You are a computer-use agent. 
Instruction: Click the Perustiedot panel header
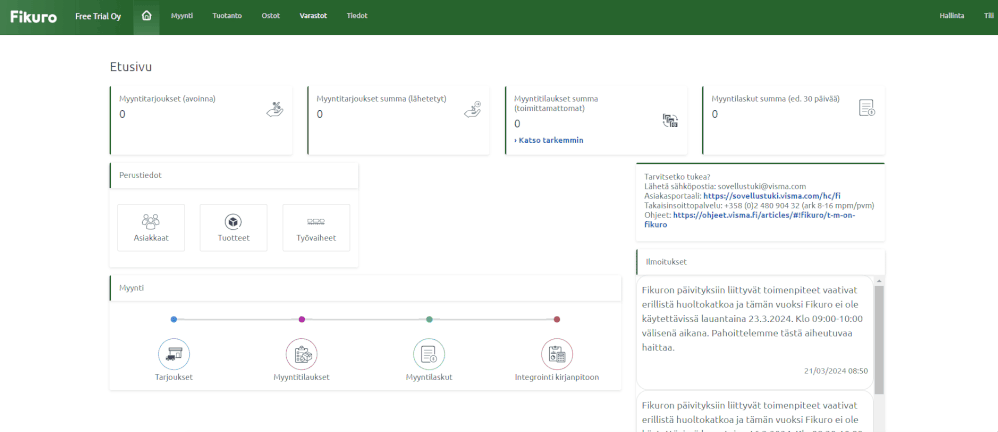pos(234,175)
